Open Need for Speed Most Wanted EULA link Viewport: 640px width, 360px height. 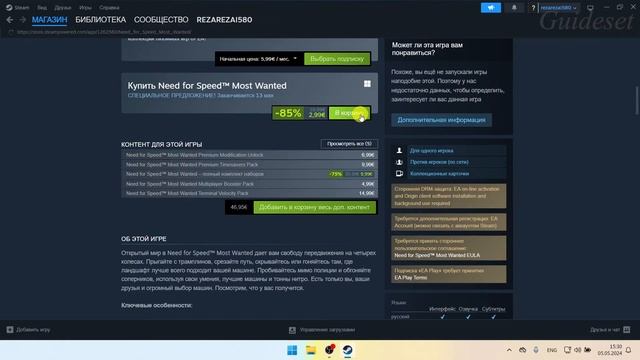(437, 256)
